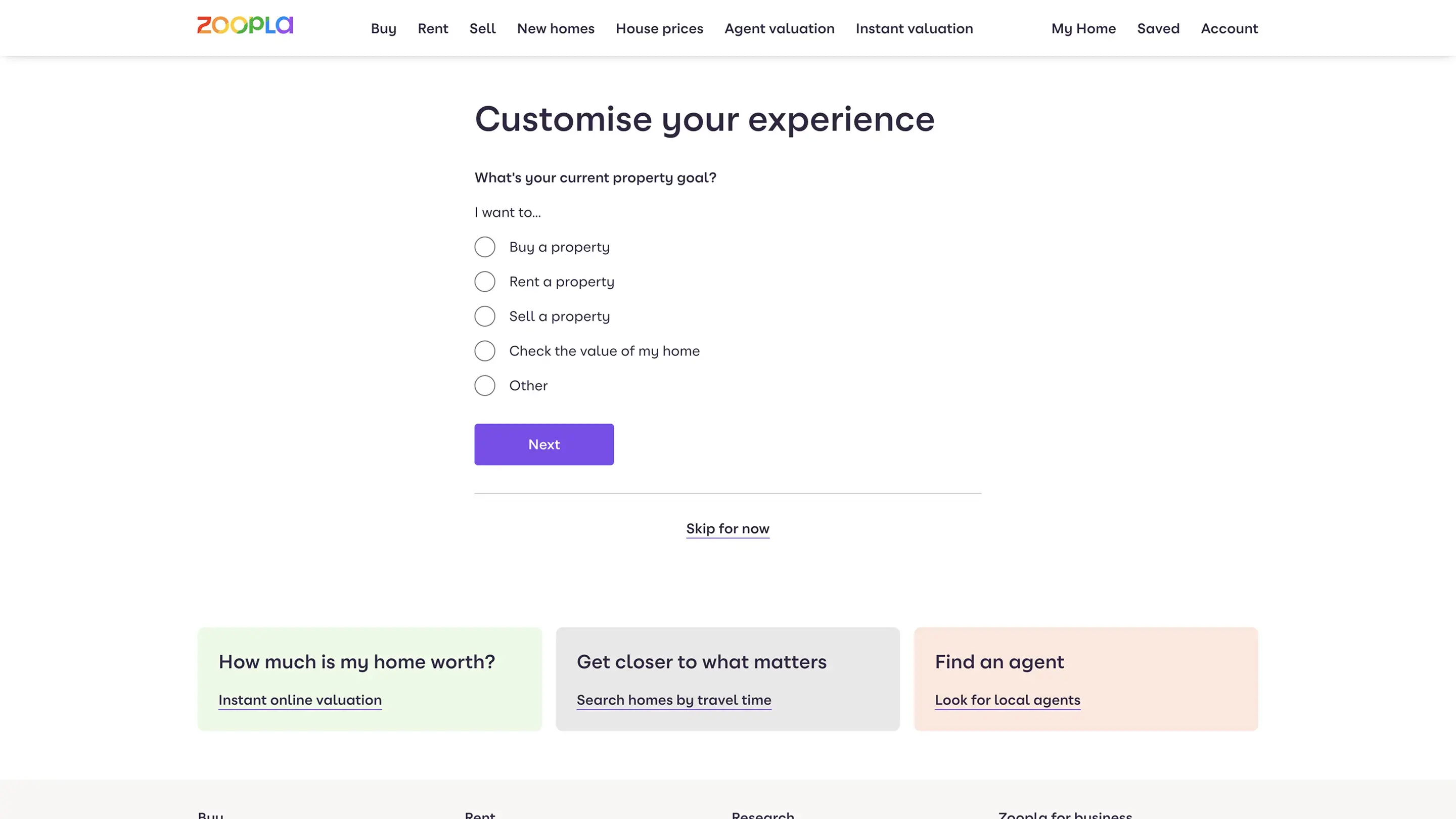Click the Skip for now link

click(x=727, y=528)
